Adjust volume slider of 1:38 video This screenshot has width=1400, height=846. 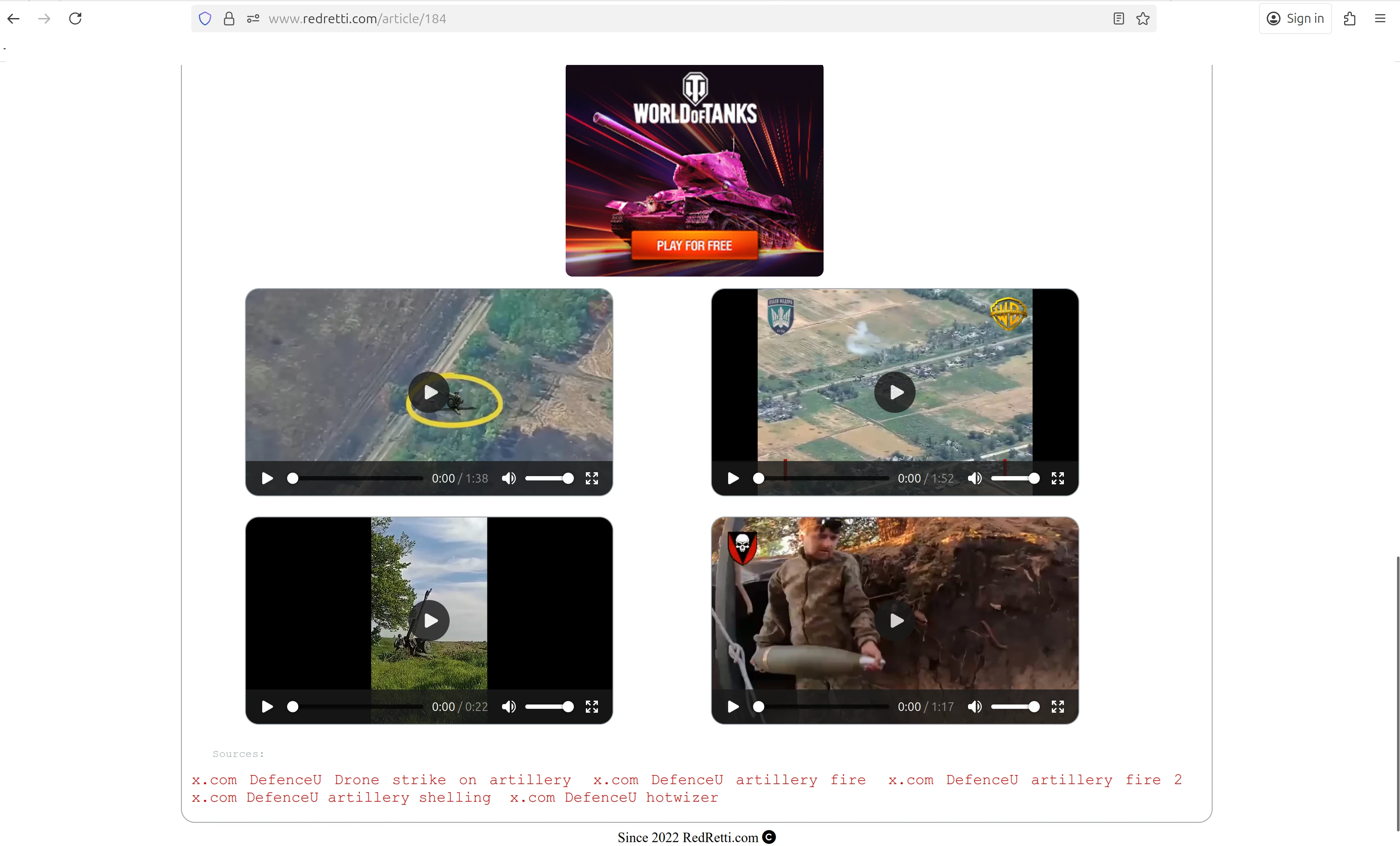(x=549, y=478)
